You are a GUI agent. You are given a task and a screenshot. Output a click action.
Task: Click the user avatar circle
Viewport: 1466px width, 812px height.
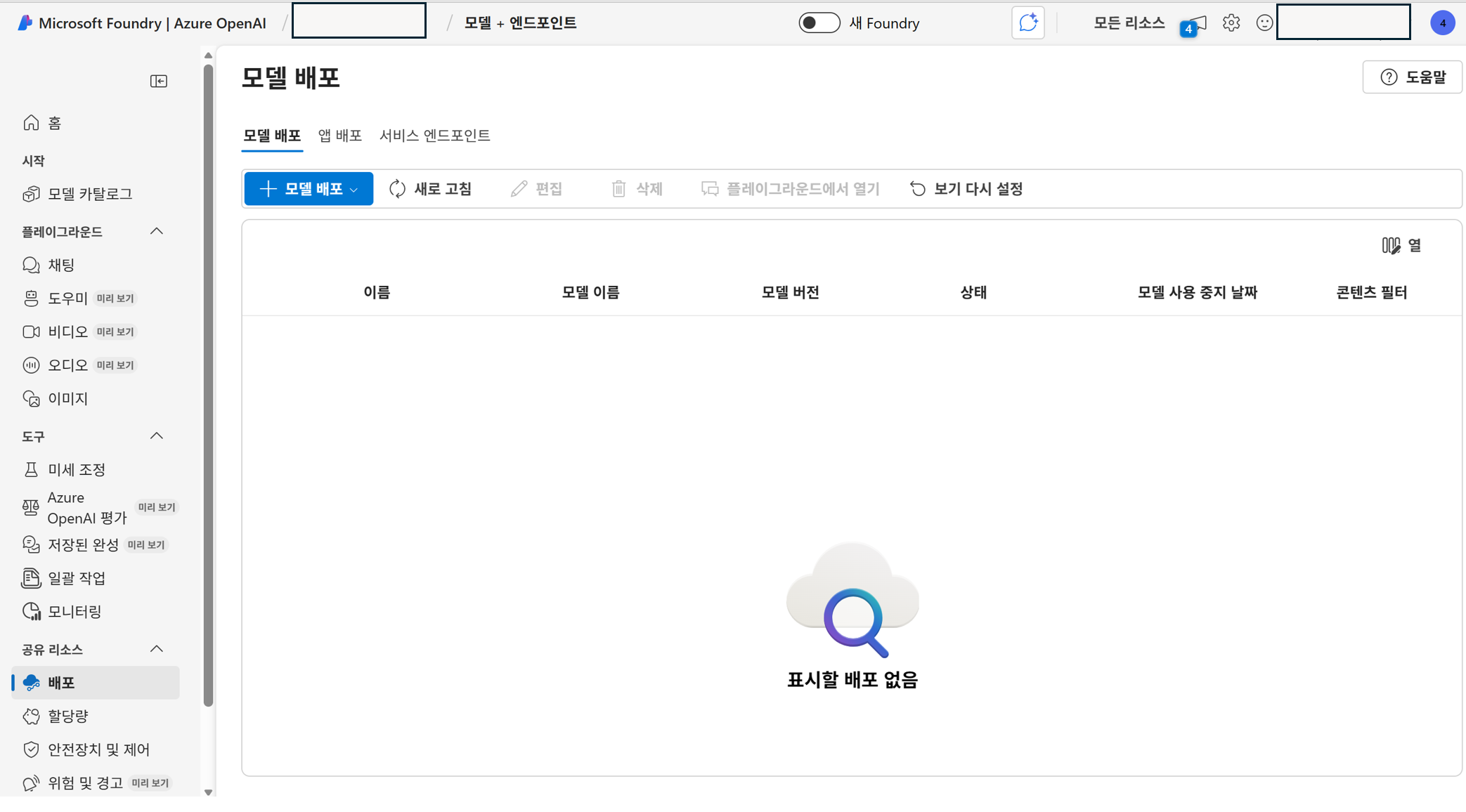pyautogui.click(x=1442, y=23)
